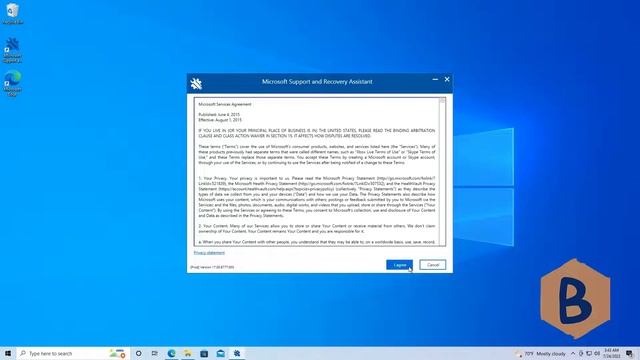
Task: Open the notification Action Center
Action: point(630,353)
